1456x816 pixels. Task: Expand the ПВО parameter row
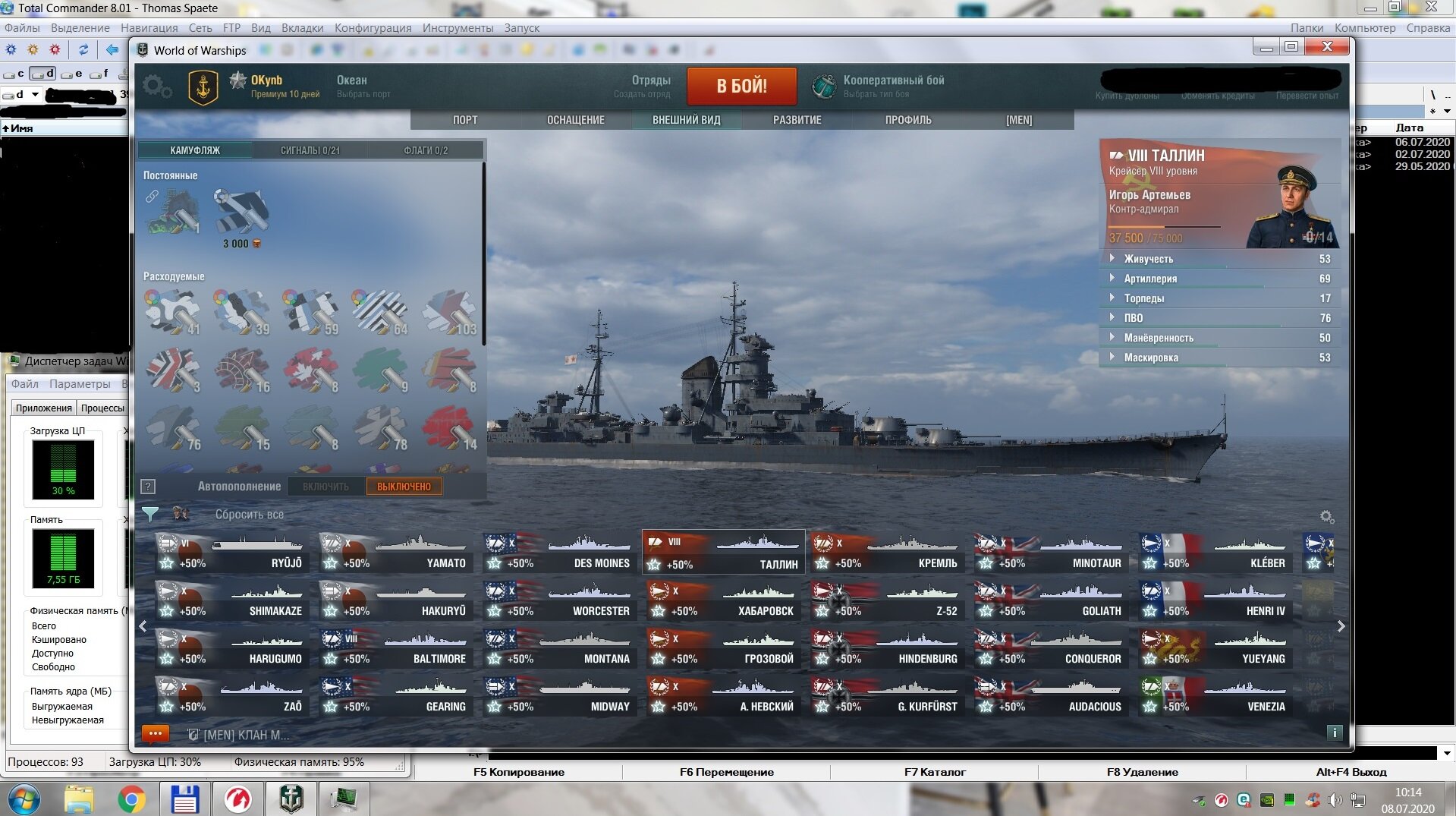1220,318
